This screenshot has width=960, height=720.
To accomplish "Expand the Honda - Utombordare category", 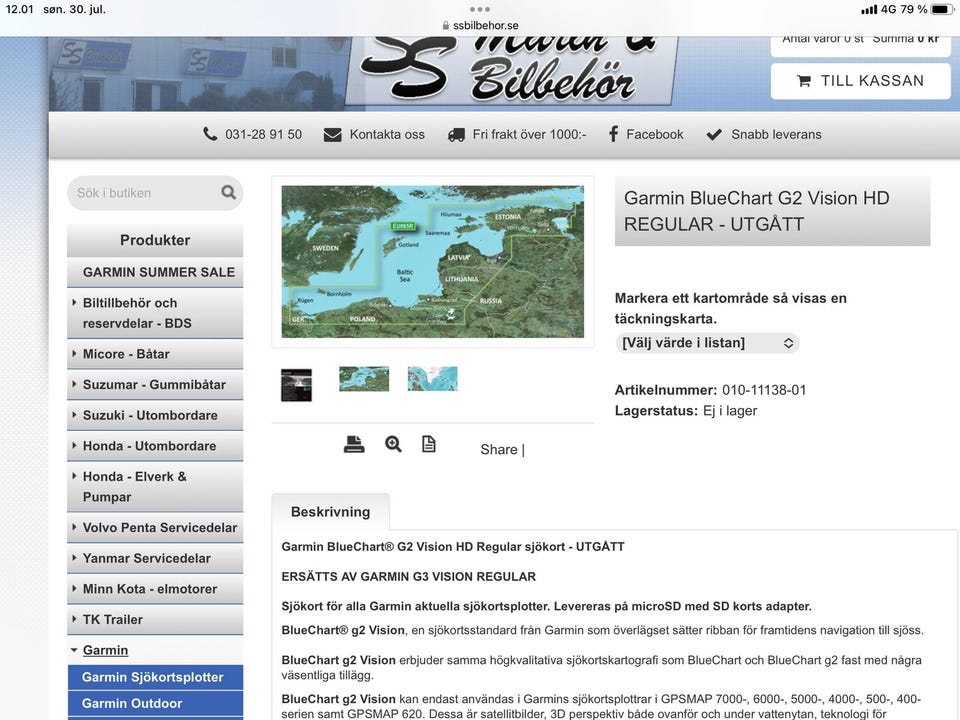I will point(155,446).
